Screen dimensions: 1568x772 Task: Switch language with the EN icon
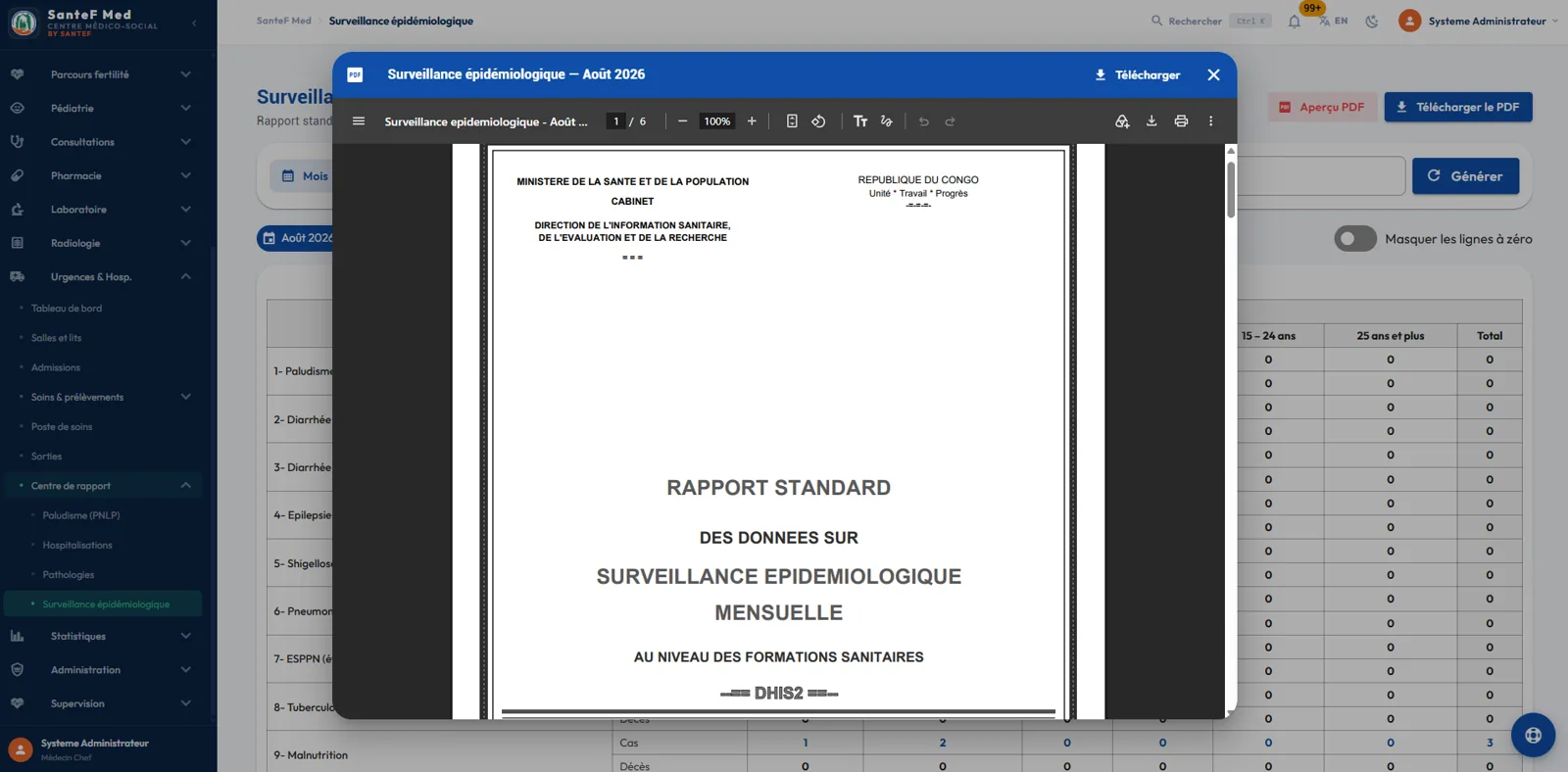1333,21
